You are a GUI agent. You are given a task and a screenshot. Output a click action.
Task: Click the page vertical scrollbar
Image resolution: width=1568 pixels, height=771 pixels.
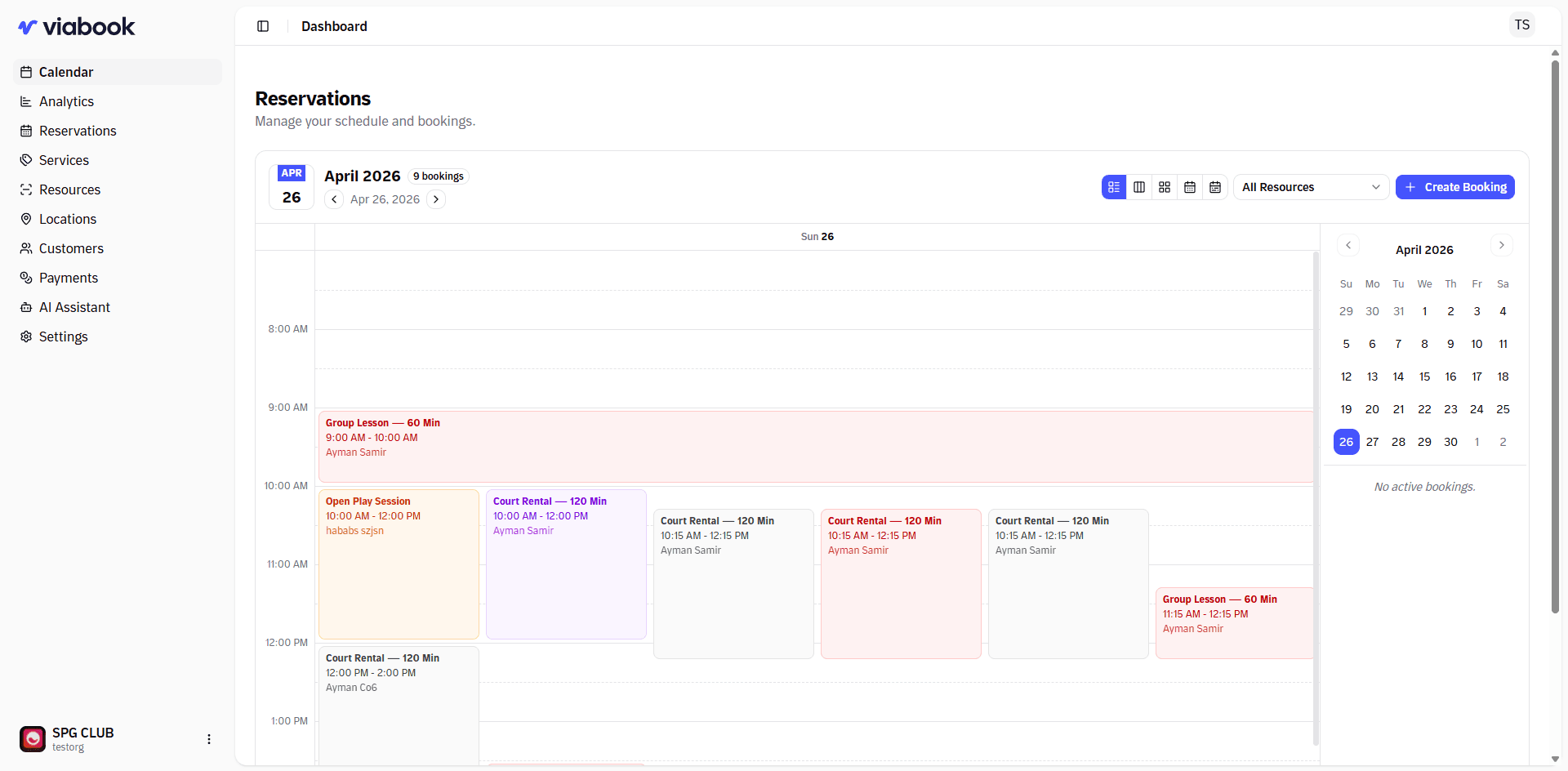click(x=1555, y=335)
